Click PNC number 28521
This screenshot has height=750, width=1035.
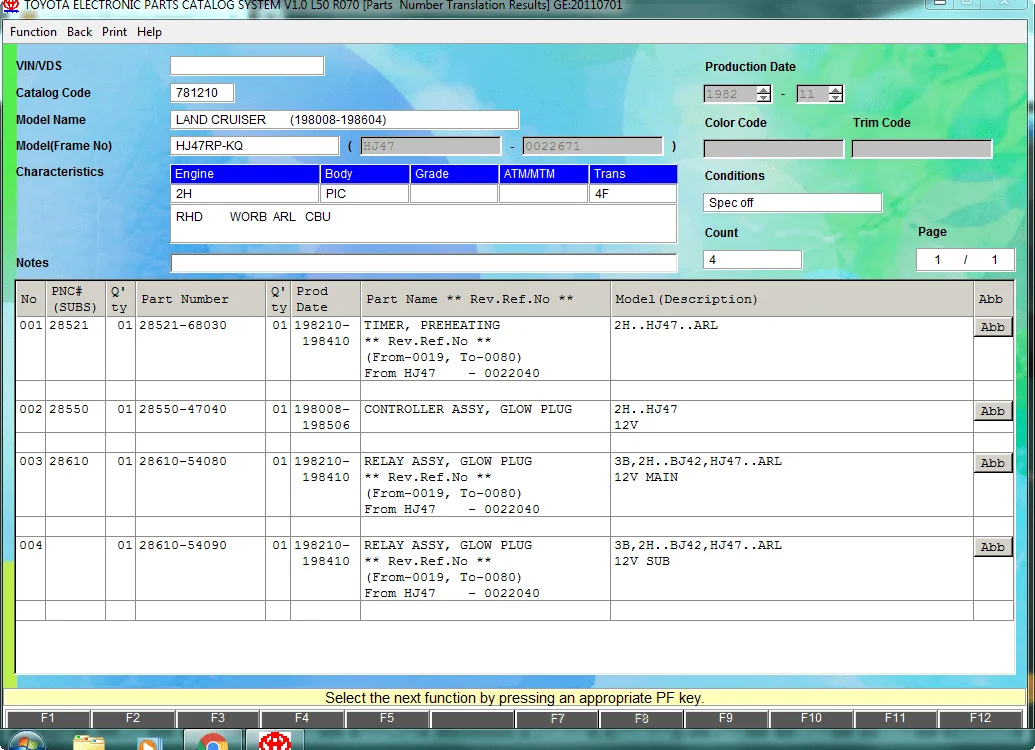pyautogui.click(x=69, y=325)
